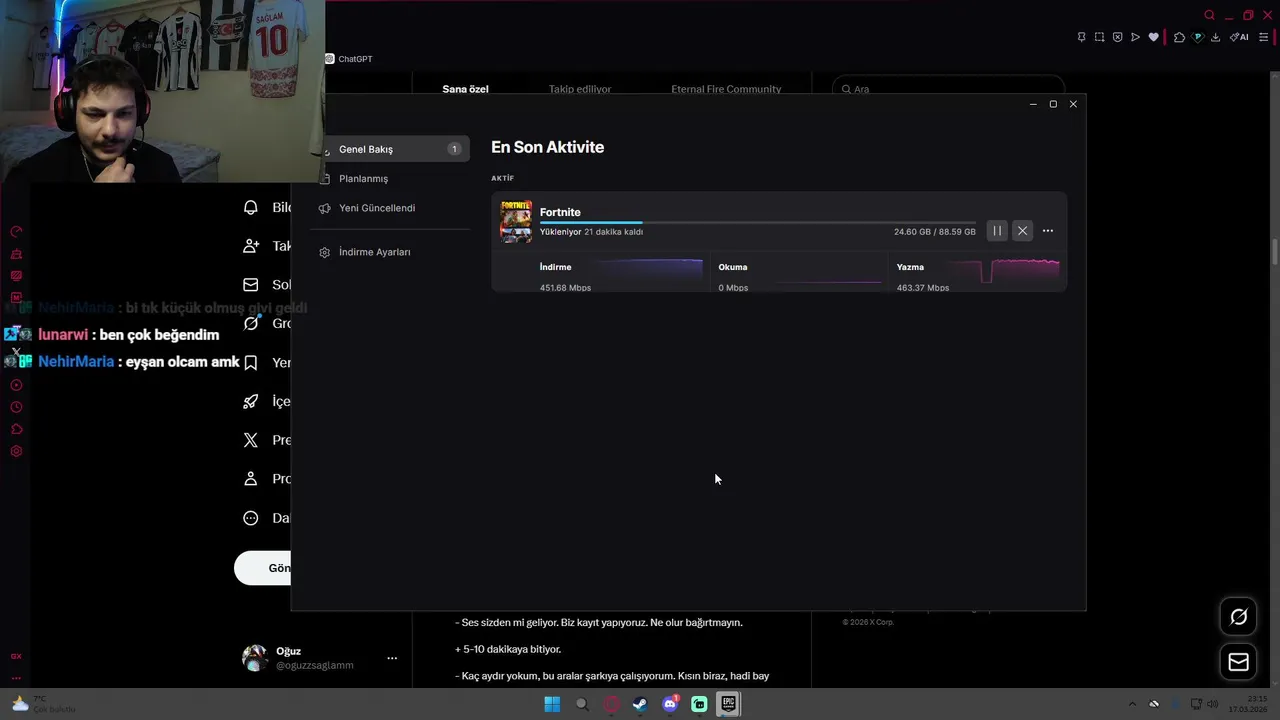Cancel the Fortnite download

[x=1022, y=231]
